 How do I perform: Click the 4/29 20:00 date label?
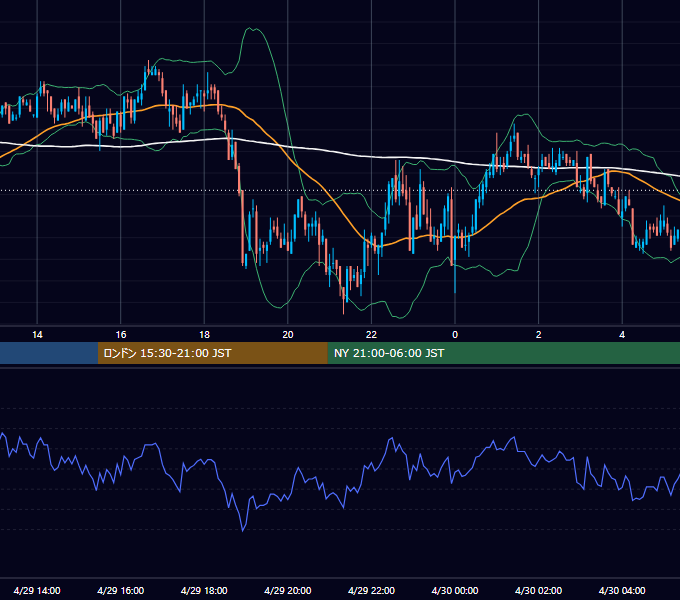[x=288, y=590]
